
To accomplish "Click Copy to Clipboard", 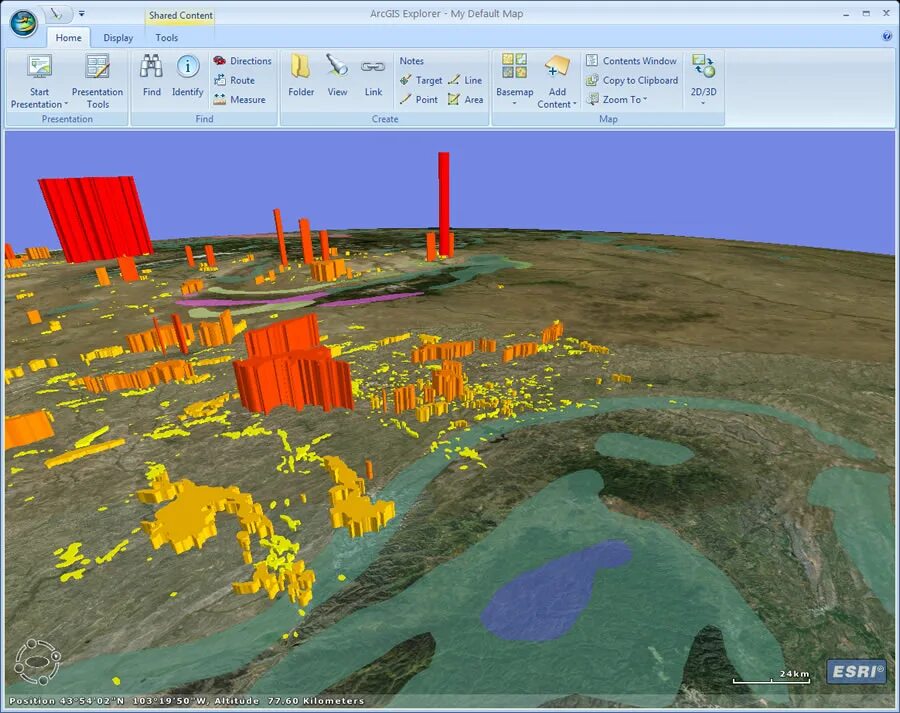I will pos(632,80).
